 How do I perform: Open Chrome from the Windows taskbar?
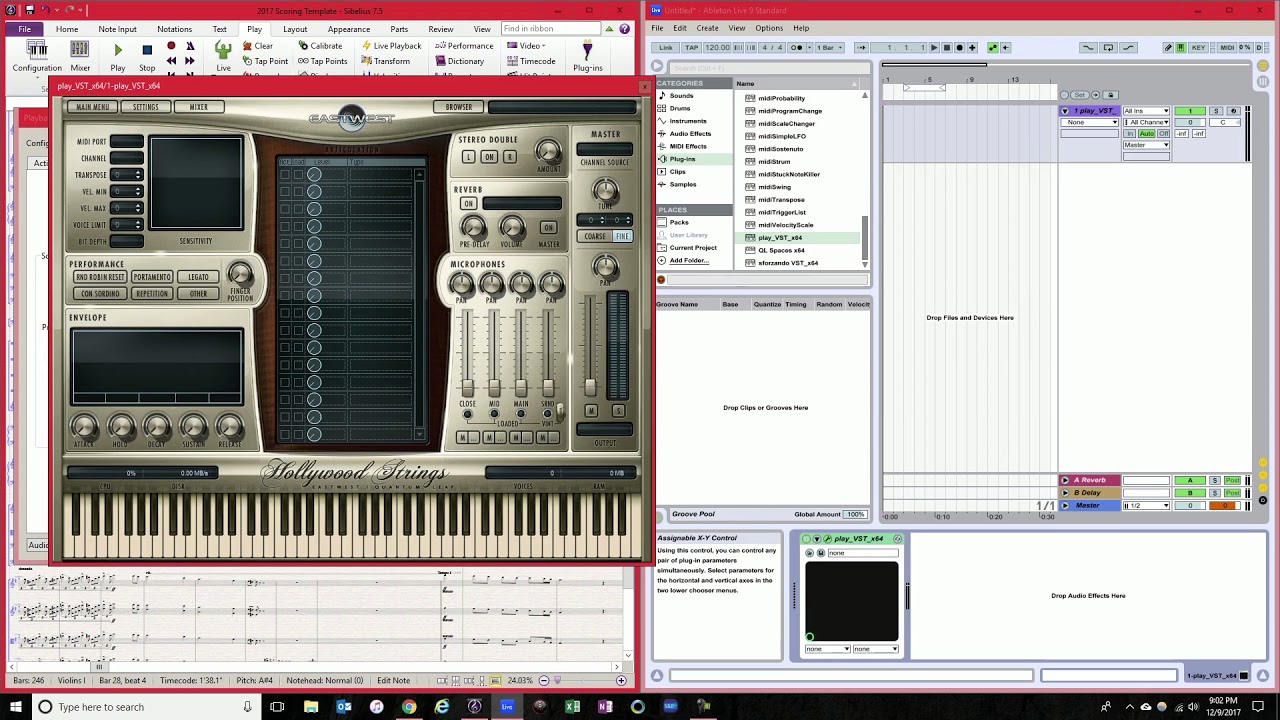pos(409,707)
